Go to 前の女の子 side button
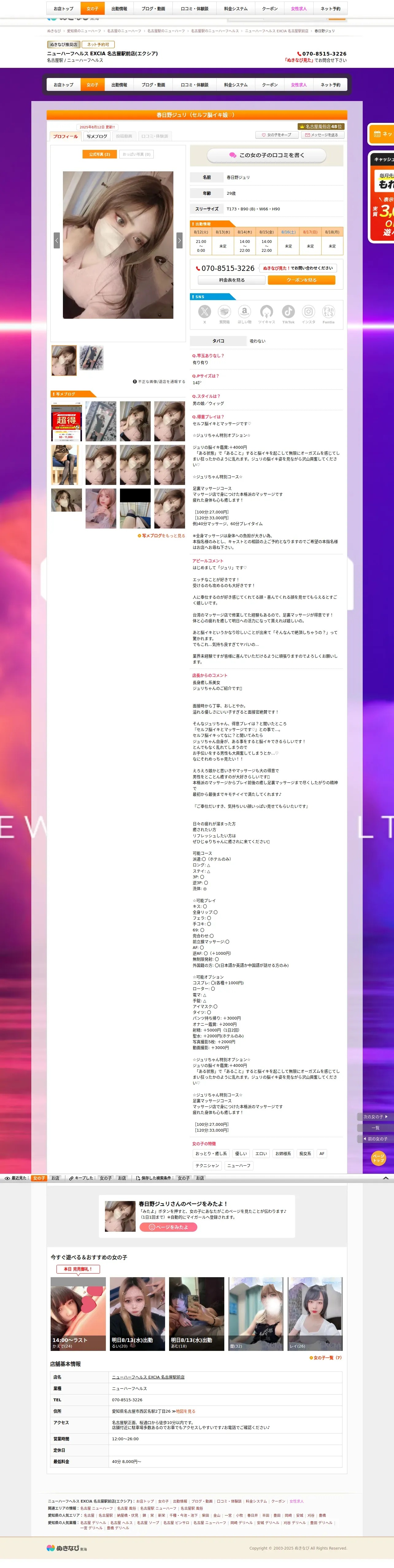This screenshot has width=394, height=1568. [x=375, y=1139]
